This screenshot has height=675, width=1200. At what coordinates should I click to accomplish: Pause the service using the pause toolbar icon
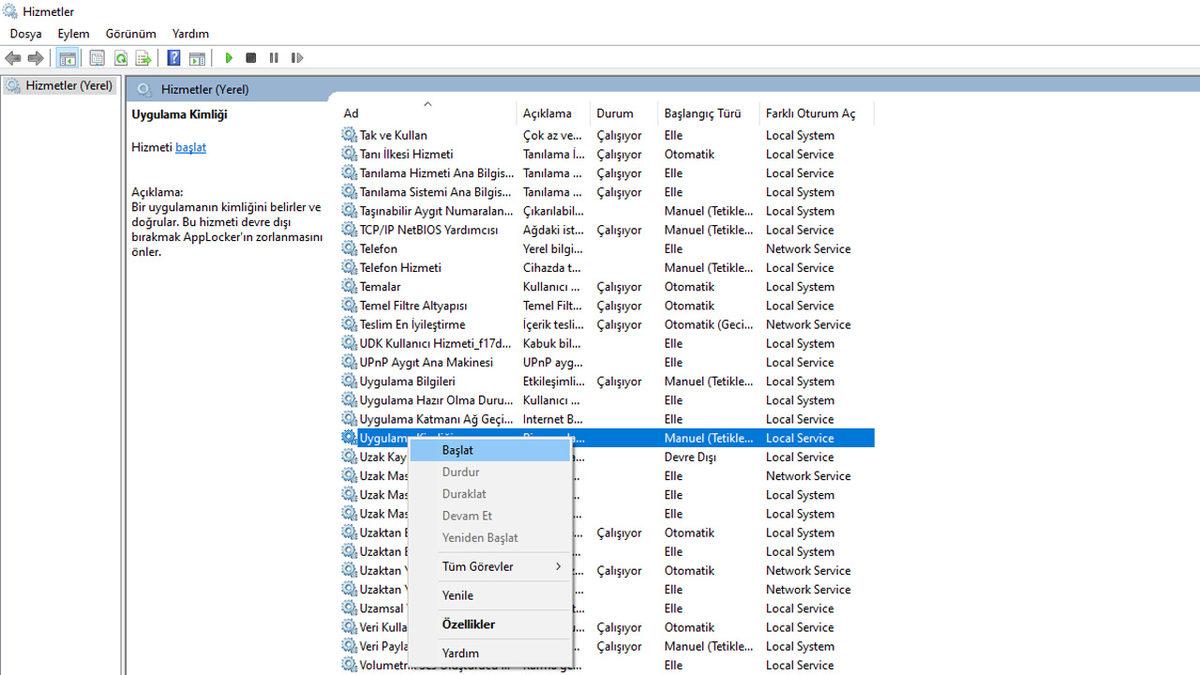pos(274,57)
